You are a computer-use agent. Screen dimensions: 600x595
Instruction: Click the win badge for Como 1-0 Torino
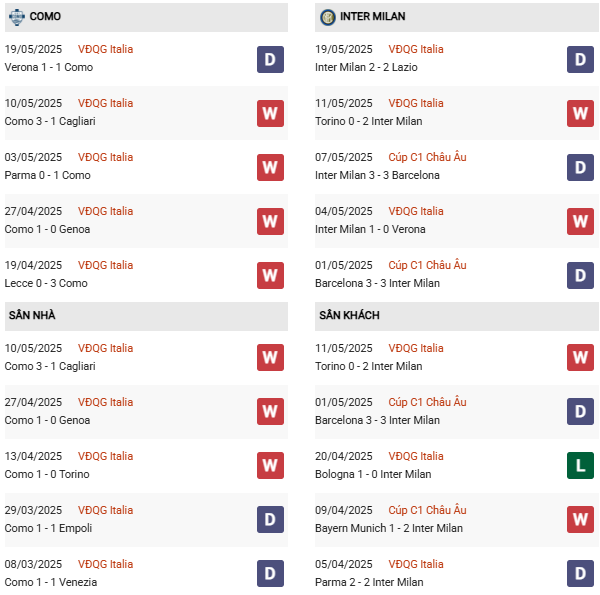click(270, 466)
